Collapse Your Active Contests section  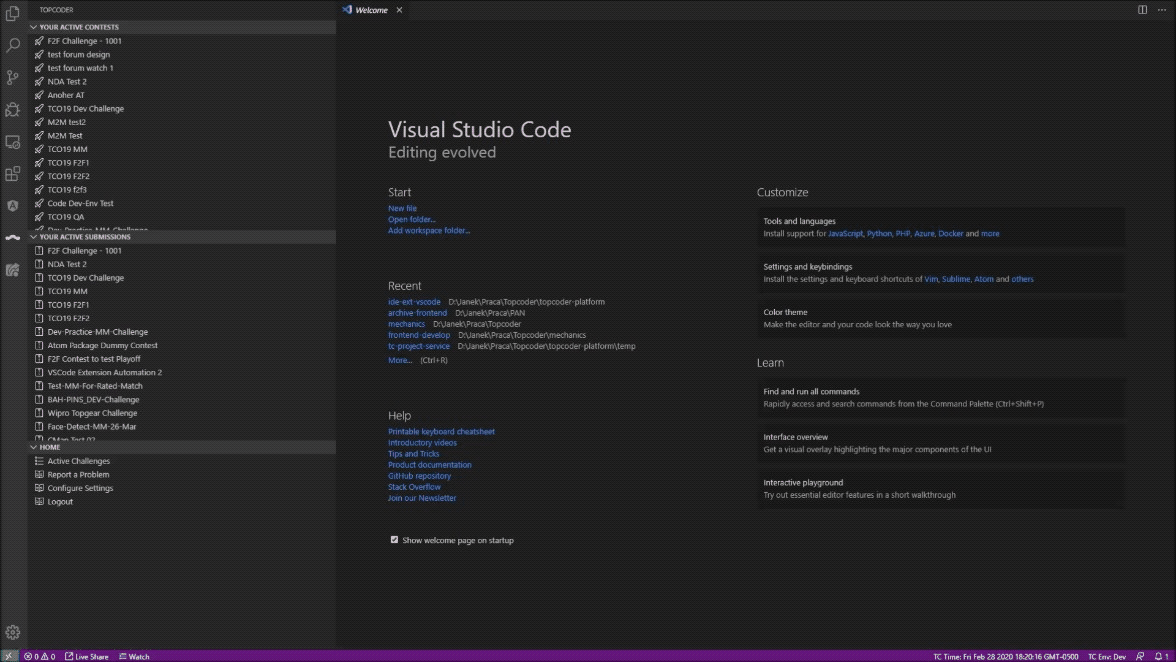[182, 27]
